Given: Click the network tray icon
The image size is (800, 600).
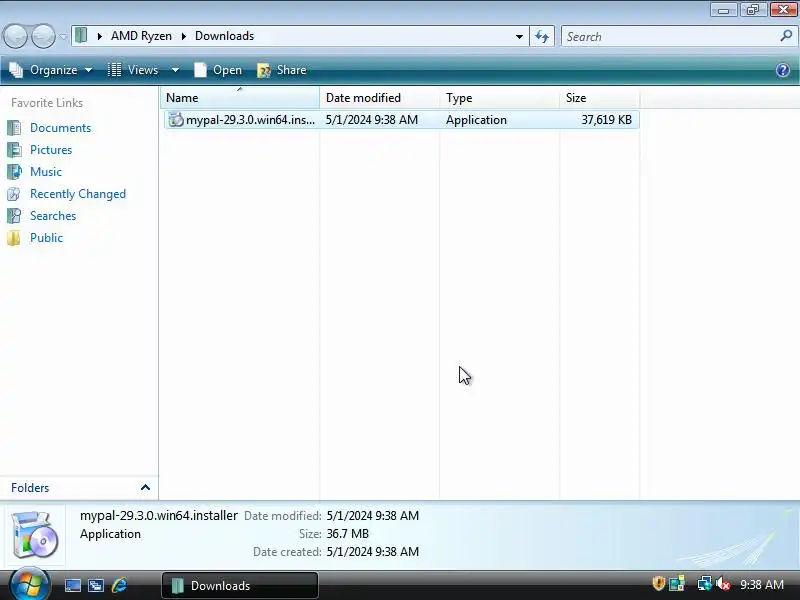Looking at the screenshot, I should pos(704,583).
